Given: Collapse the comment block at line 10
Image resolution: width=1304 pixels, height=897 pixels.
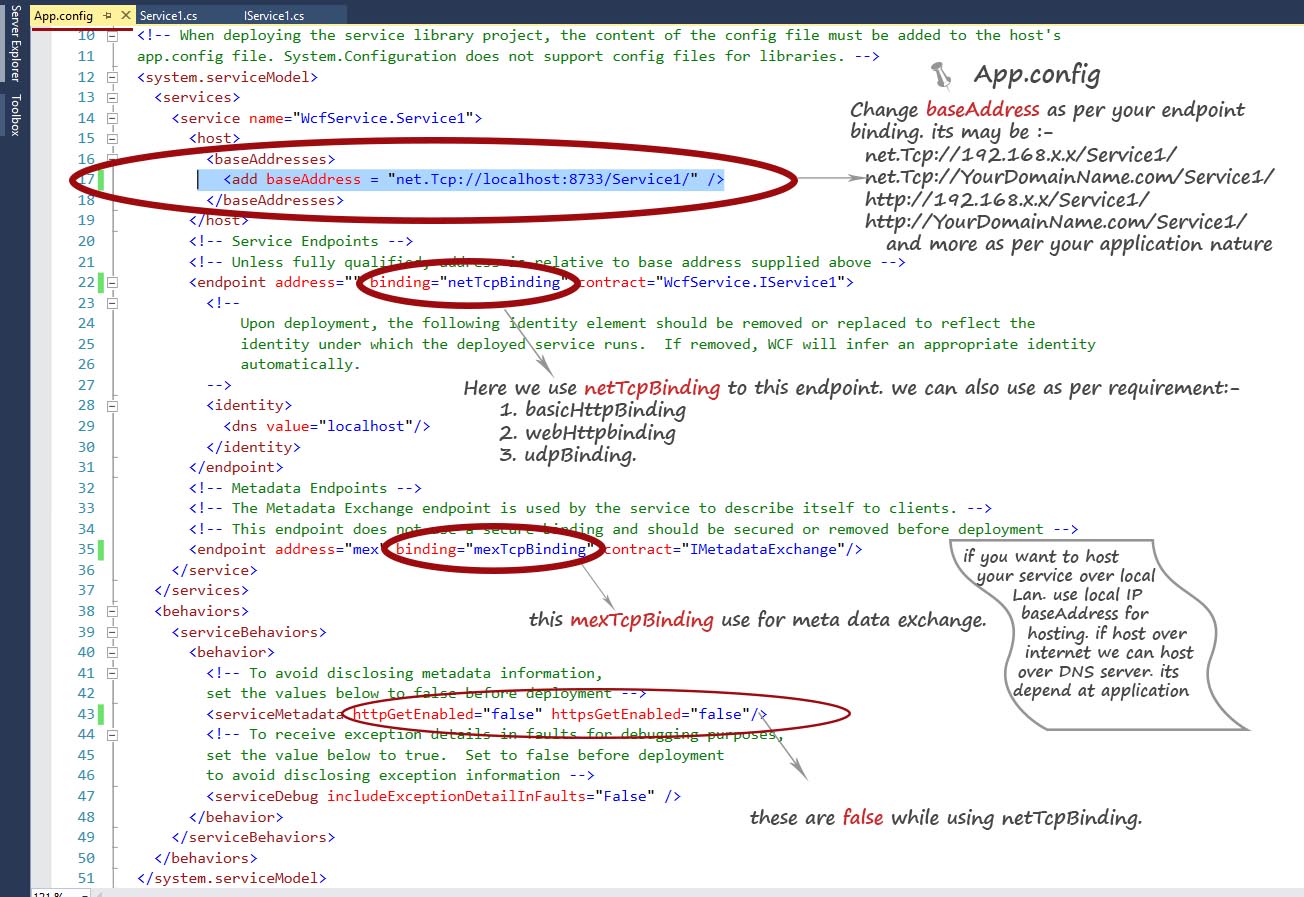Looking at the screenshot, I should coord(113,35).
